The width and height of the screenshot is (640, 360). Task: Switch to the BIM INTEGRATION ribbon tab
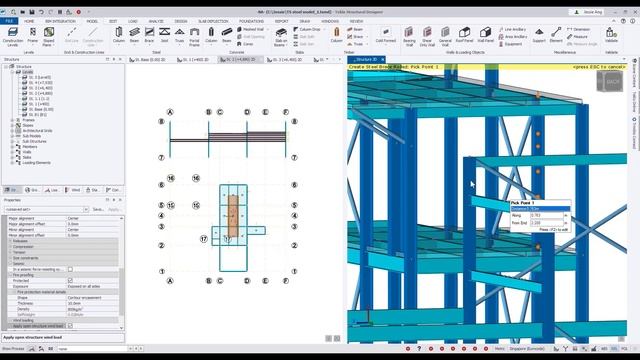[60, 21]
